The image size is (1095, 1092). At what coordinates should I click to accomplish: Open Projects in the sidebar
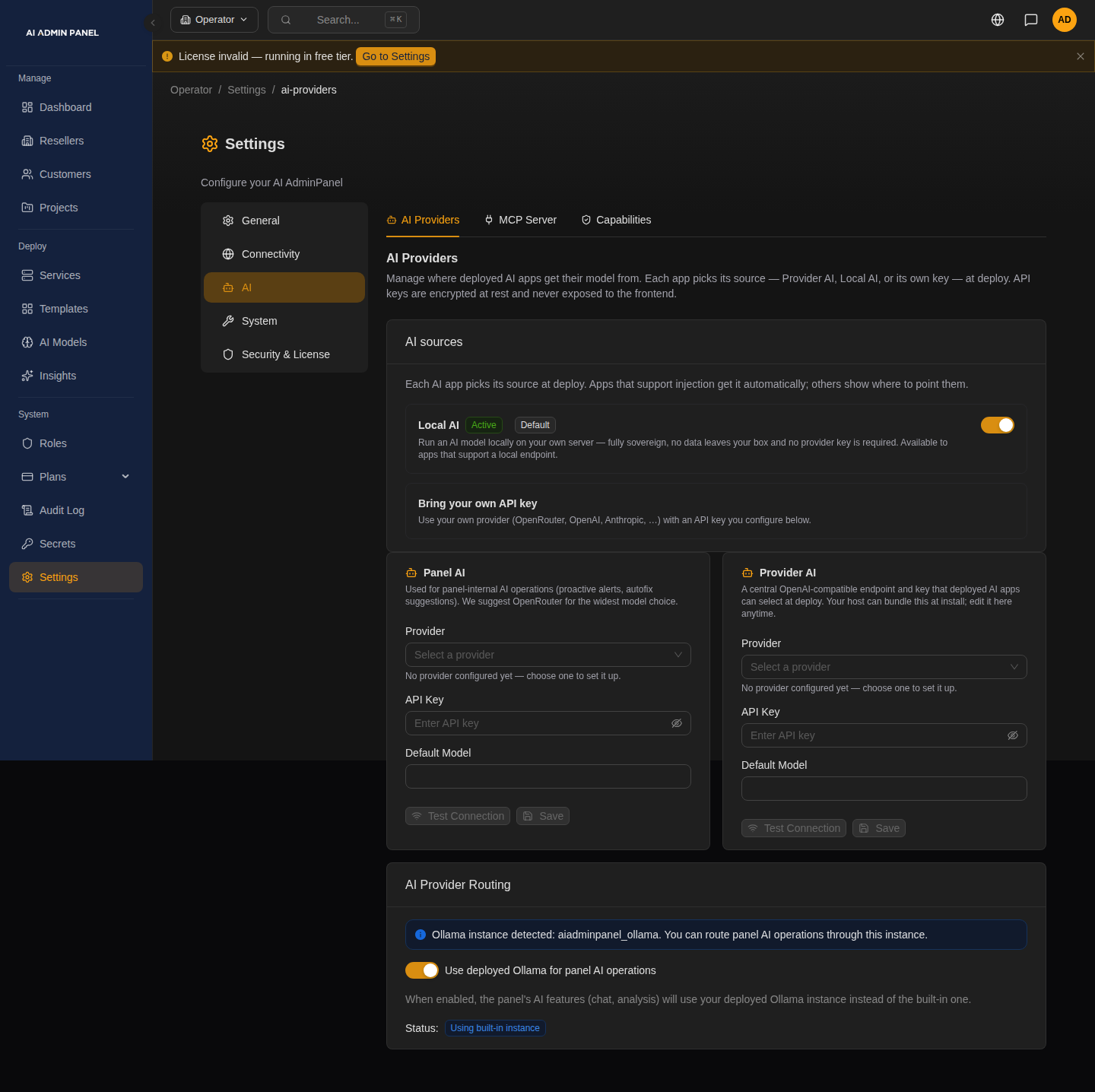pyautogui.click(x=76, y=208)
